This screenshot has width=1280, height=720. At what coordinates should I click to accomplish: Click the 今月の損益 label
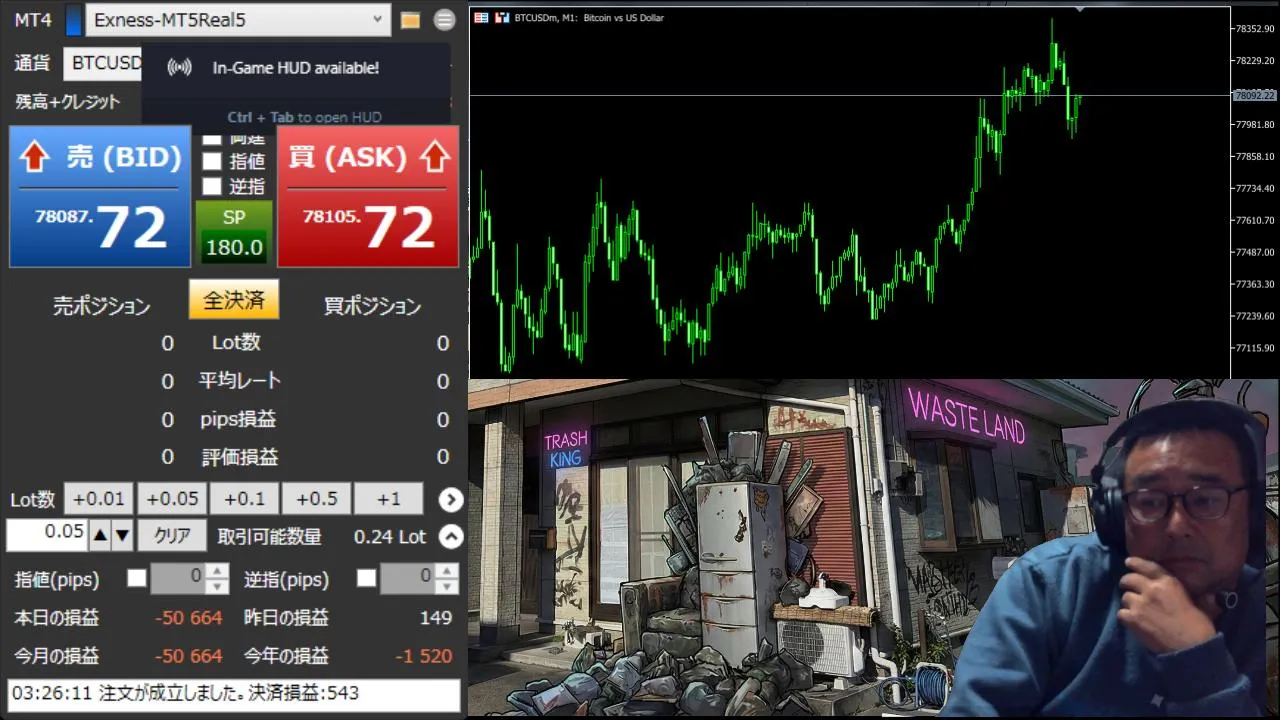click(x=57, y=656)
